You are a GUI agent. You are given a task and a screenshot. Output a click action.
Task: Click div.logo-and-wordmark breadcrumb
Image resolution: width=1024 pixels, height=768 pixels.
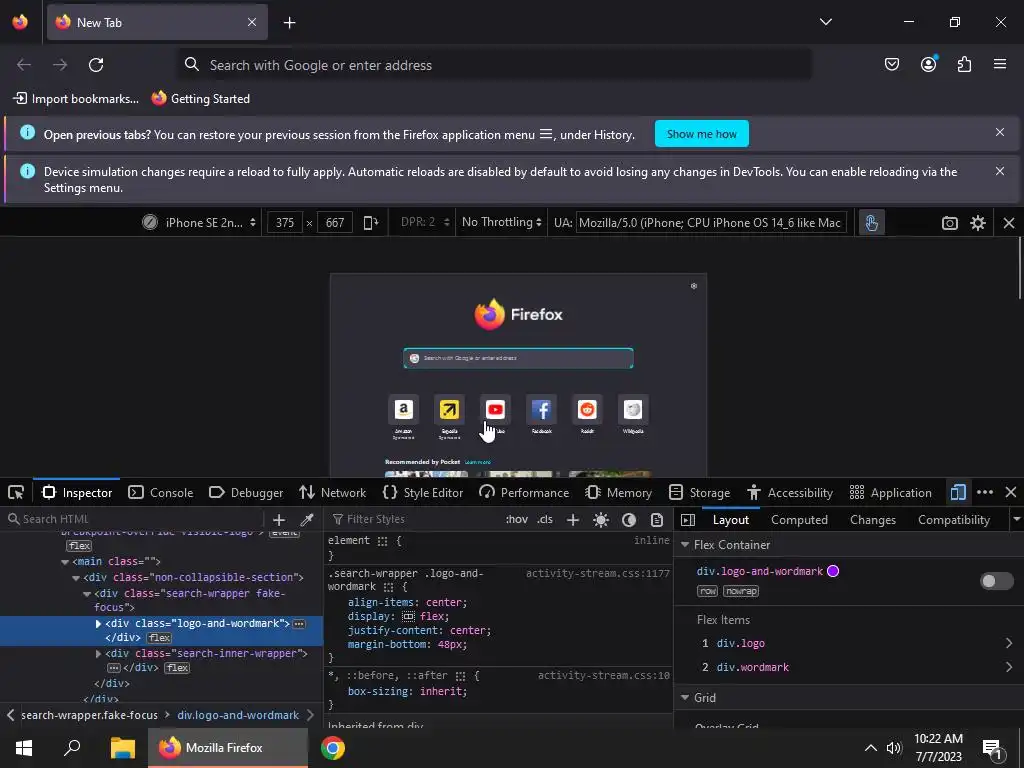coord(238,715)
